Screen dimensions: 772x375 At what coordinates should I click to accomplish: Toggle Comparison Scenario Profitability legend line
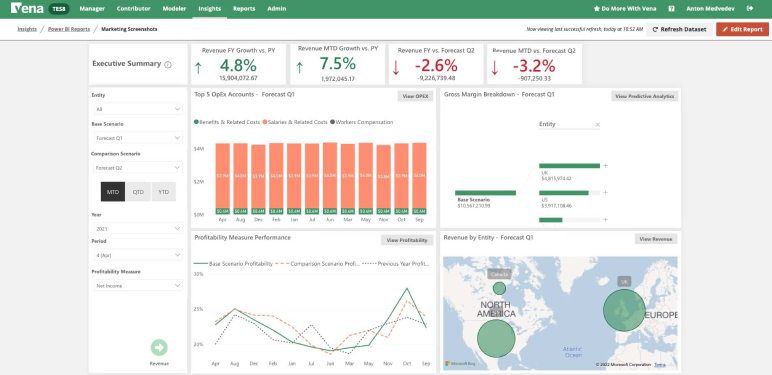click(x=318, y=264)
